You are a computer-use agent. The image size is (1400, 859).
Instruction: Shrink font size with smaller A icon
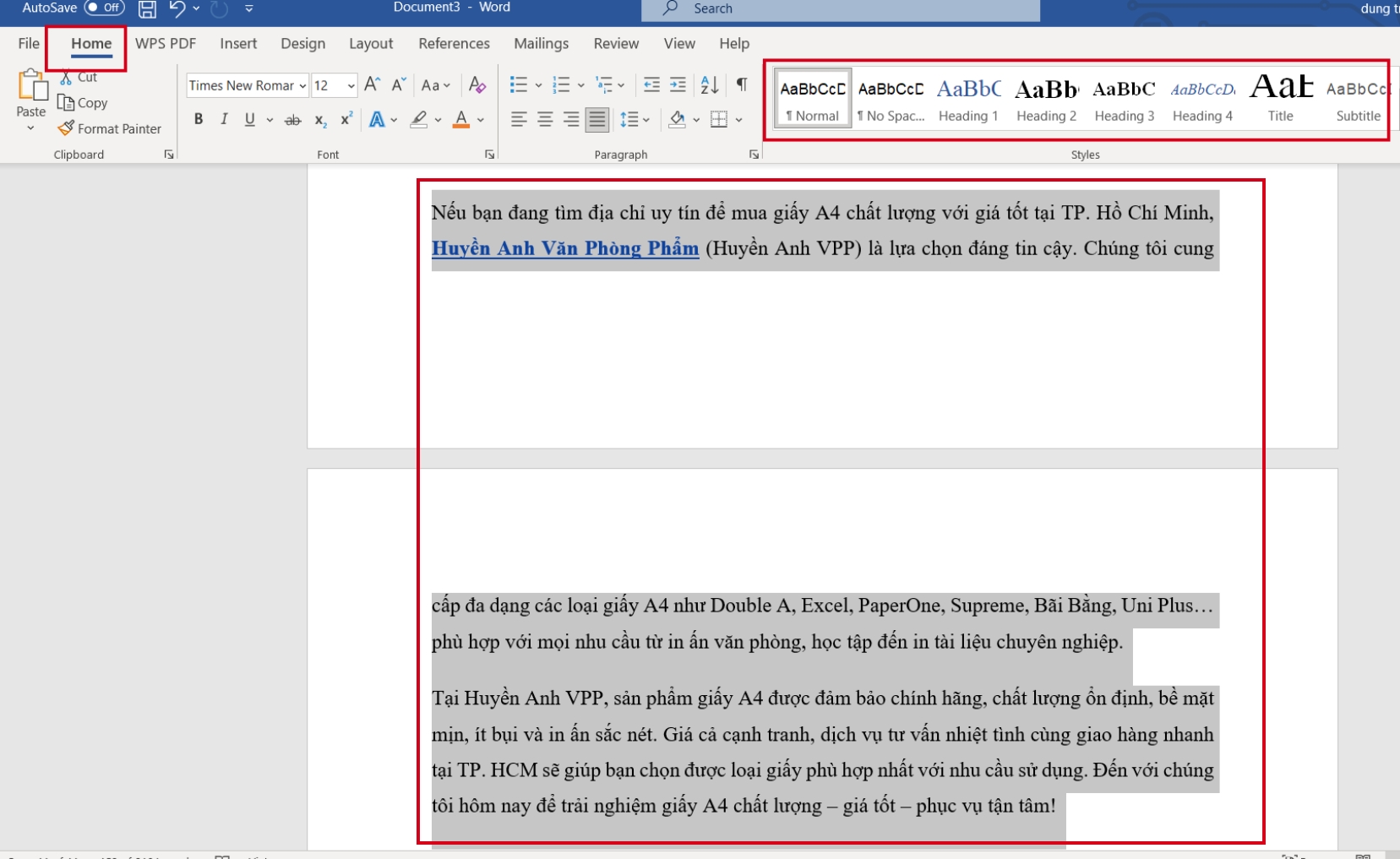pyautogui.click(x=399, y=84)
